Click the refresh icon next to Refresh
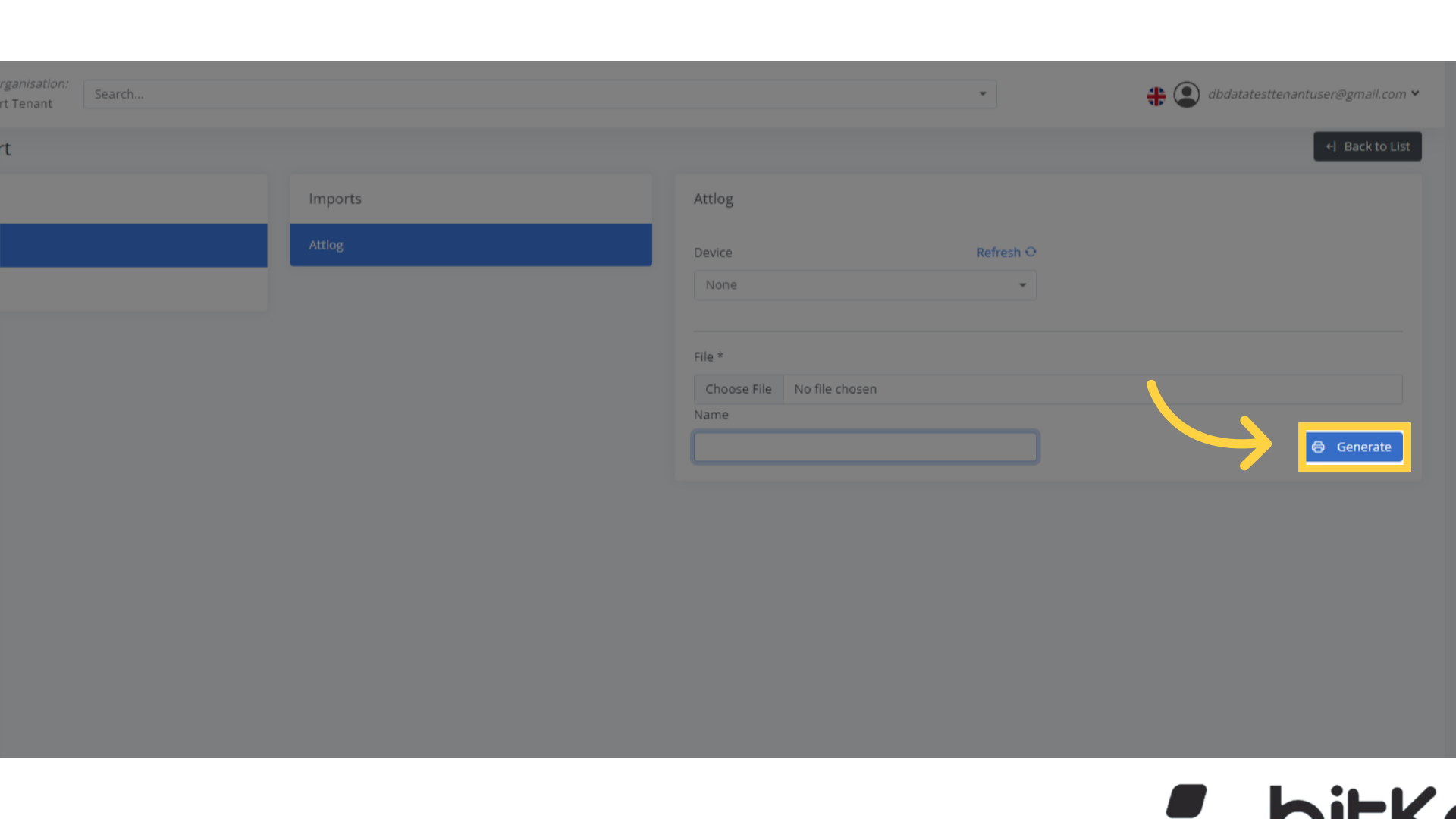Viewport: 1456px width, 819px height. (1031, 252)
